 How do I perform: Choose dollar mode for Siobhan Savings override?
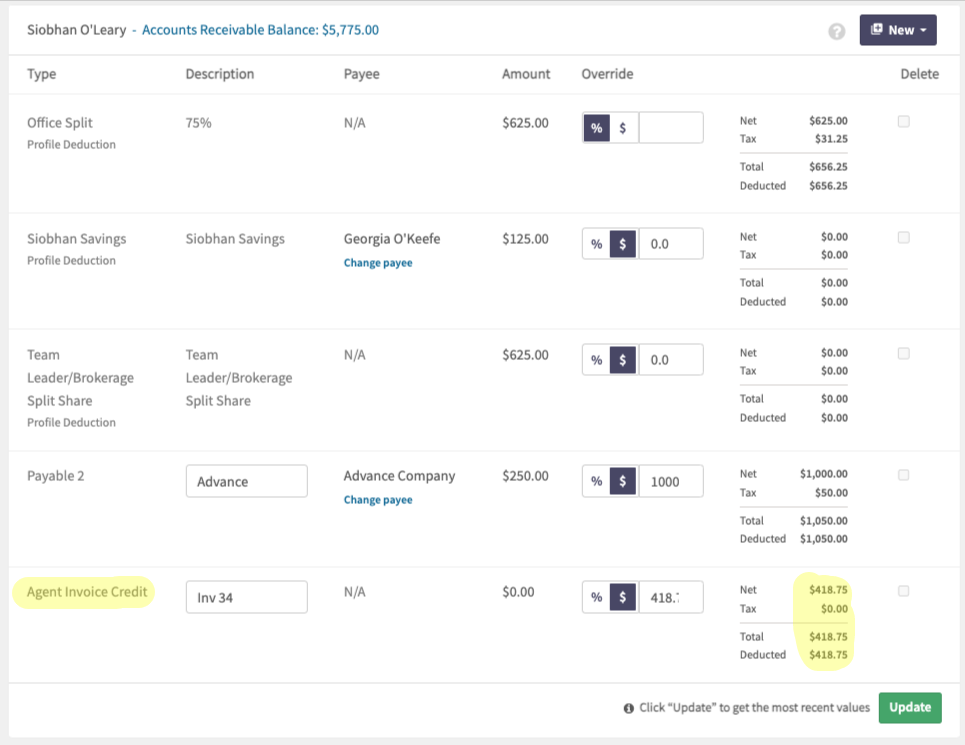(x=623, y=244)
